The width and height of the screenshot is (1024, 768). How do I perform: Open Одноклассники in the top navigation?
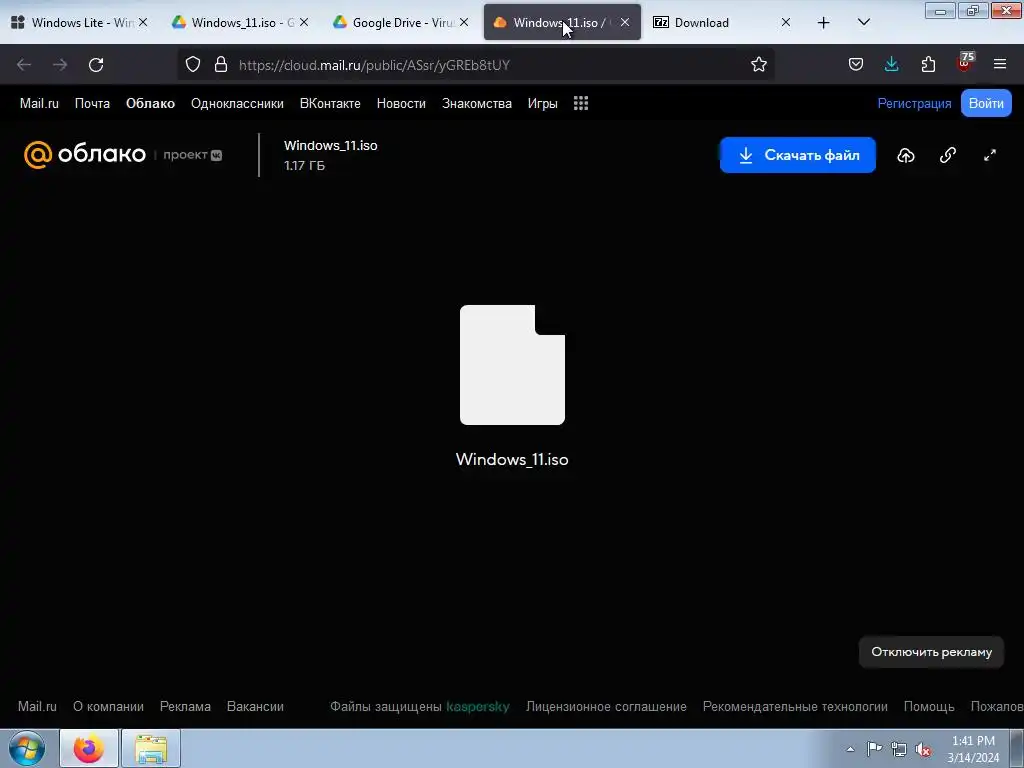point(237,103)
